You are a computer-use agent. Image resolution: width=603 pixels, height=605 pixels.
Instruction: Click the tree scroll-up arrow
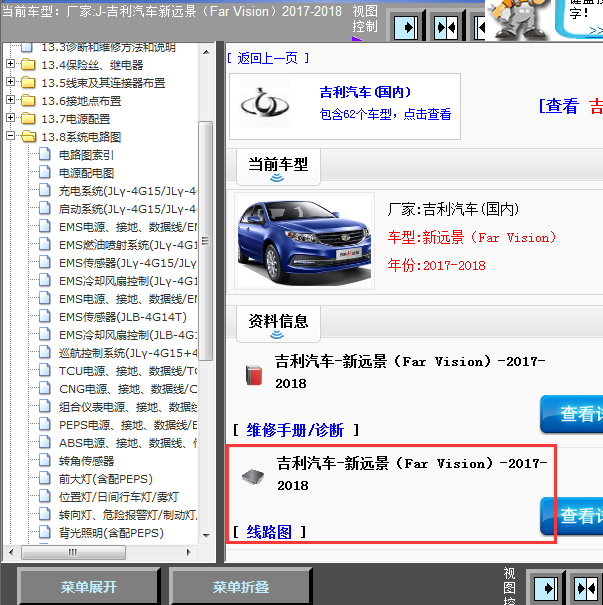[x=206, y=52]
